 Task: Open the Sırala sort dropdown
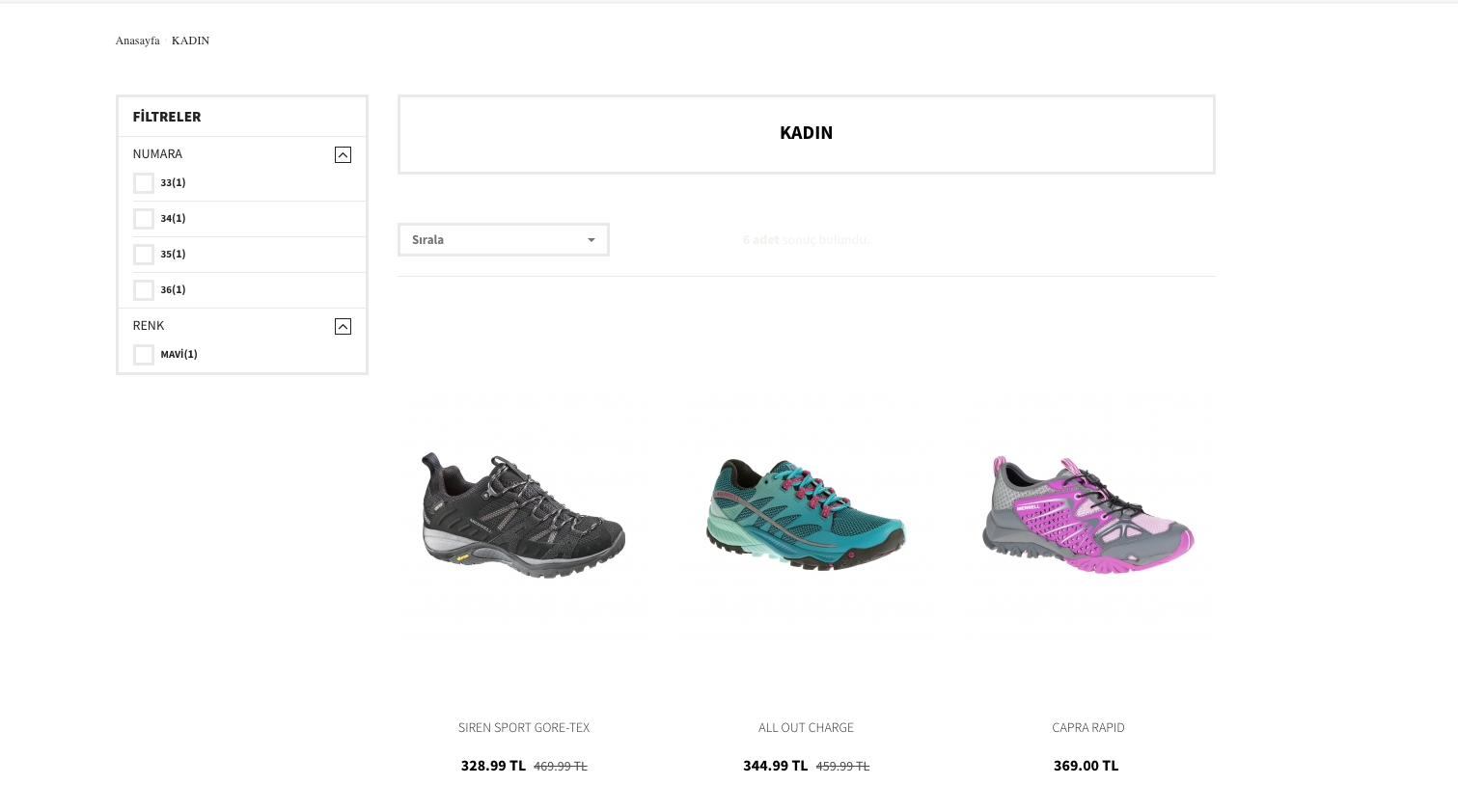tap(503, 240)
